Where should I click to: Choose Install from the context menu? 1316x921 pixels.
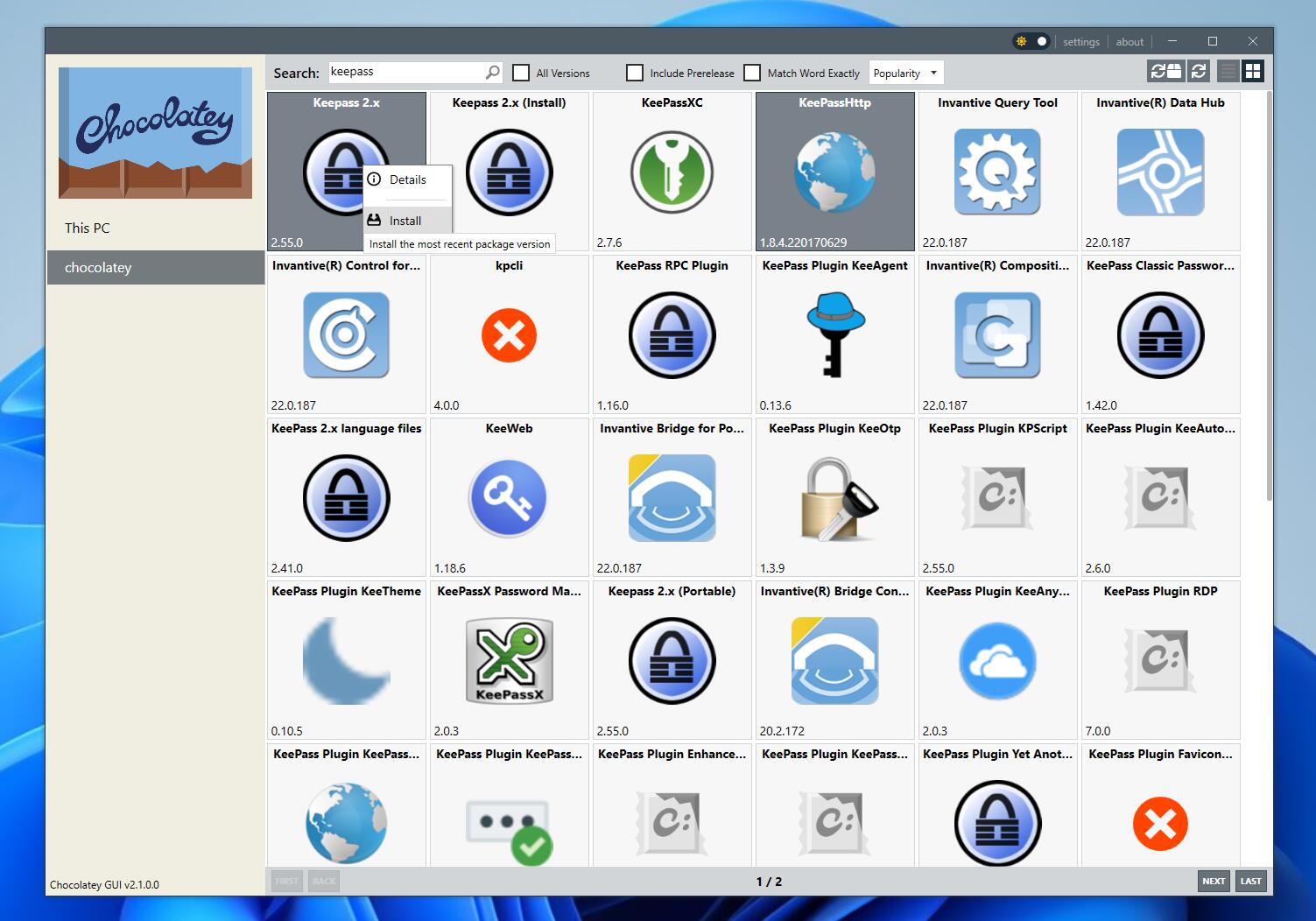pyautogui.click(x=408, y=221)
